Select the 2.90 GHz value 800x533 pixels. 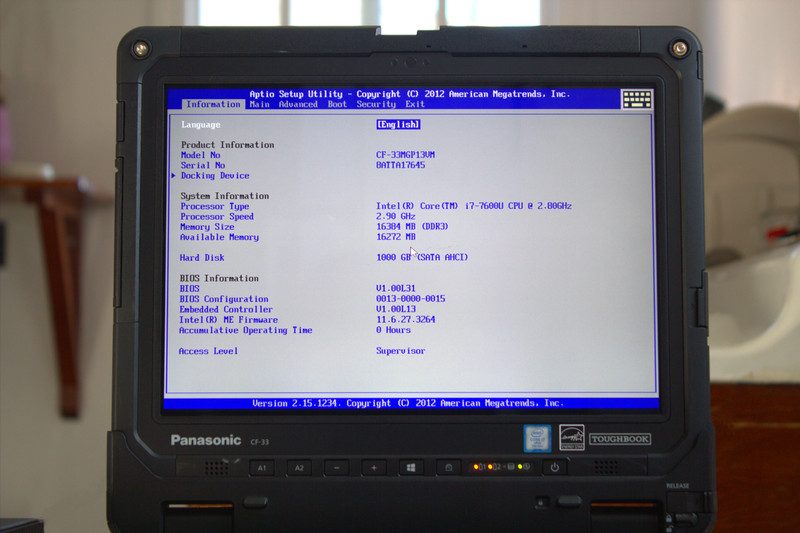tap(395, 216)
